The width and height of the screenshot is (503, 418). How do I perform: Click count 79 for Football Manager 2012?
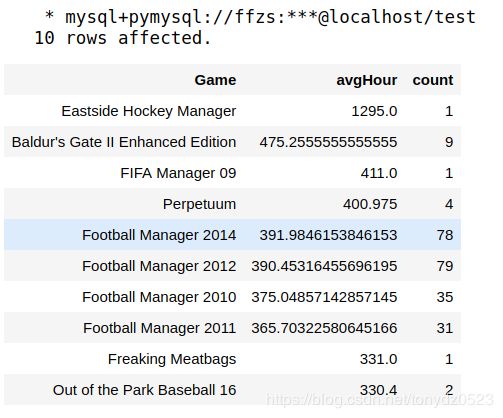pyautogui.click(x=445, y=266)
